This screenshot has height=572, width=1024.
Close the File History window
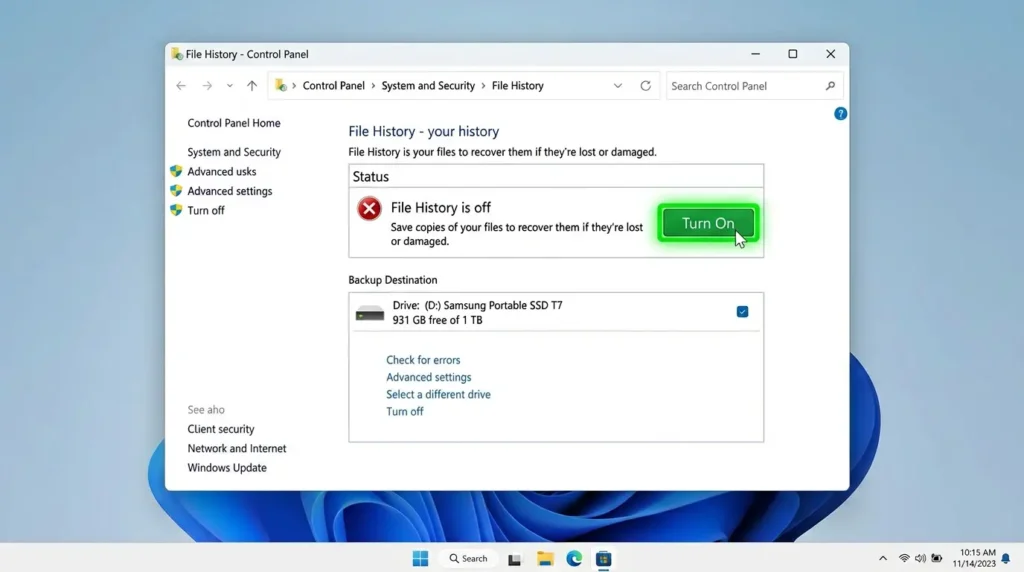[831, 54]
